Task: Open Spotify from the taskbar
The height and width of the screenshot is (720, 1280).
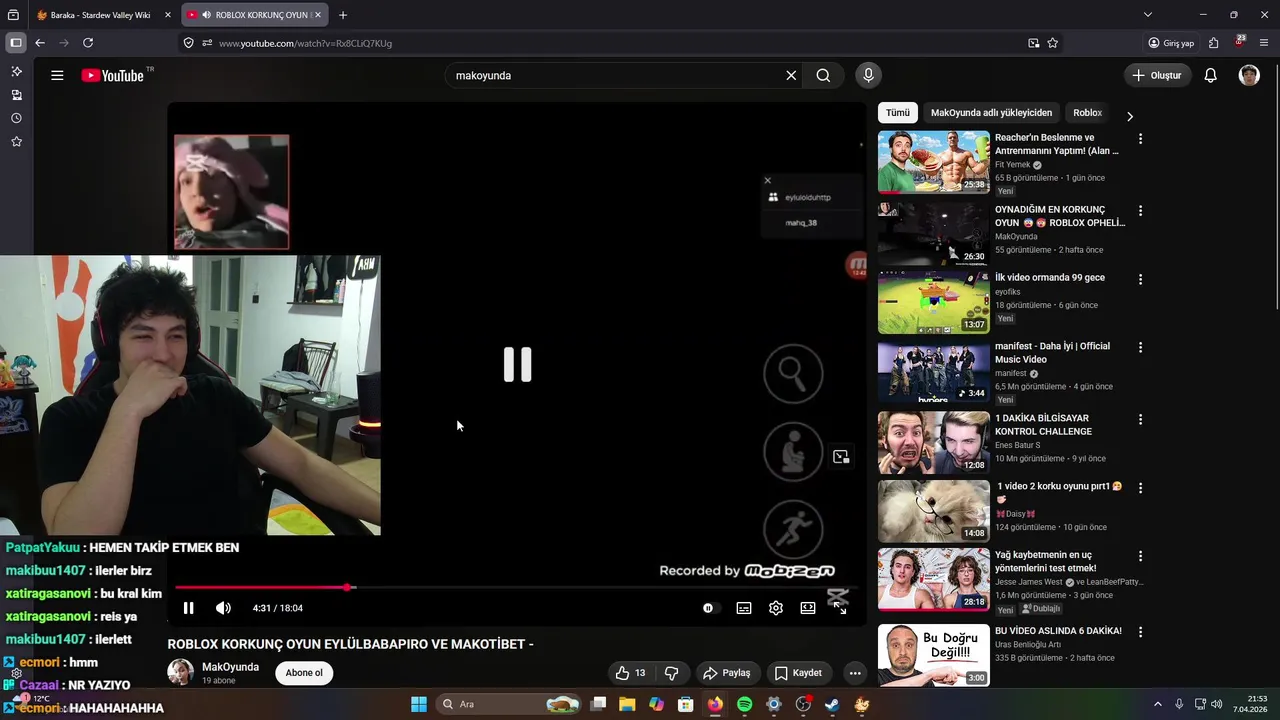Action: point(744,704)
